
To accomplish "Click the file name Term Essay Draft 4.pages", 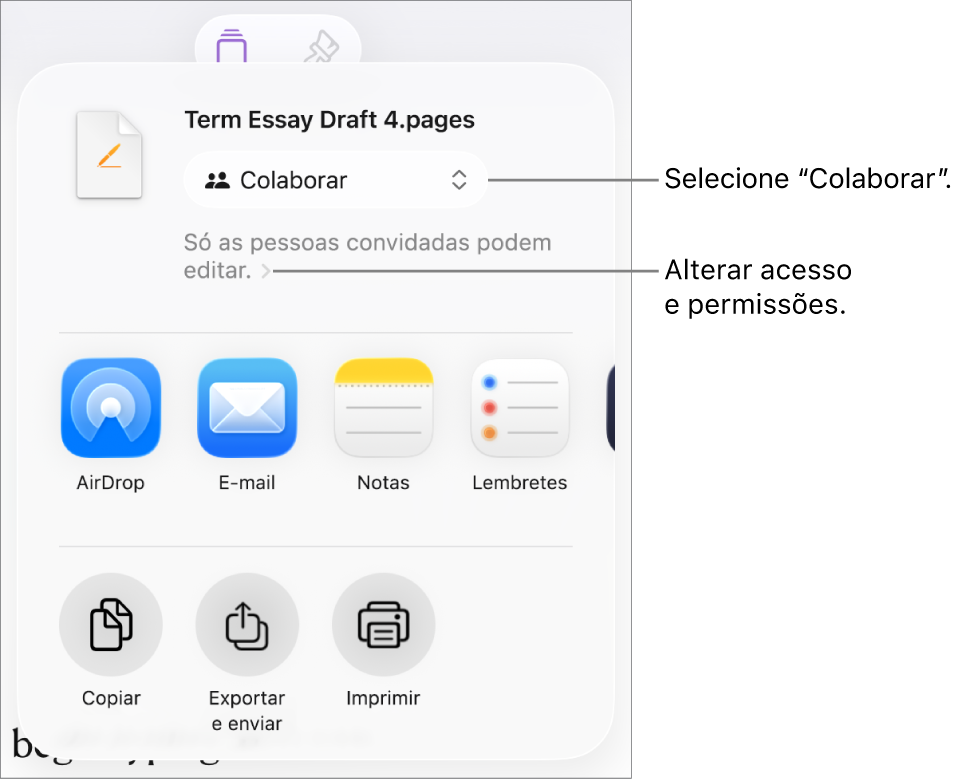I will pyautogui.click(x=329, y=120).
